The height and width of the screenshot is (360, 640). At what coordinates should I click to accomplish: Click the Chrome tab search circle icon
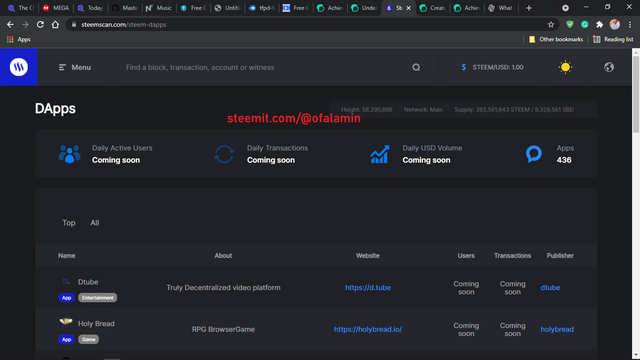pos(565,8)
